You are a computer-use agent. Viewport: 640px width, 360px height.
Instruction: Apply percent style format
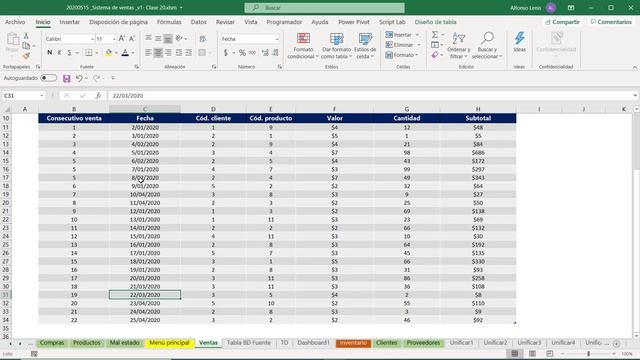[242, 53]
